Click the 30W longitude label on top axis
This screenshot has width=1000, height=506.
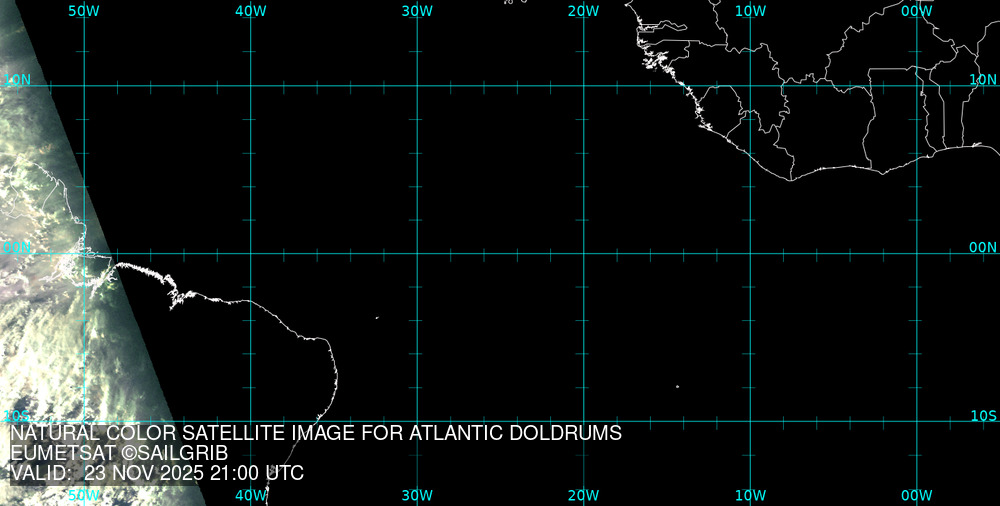[x=417, y=10]
